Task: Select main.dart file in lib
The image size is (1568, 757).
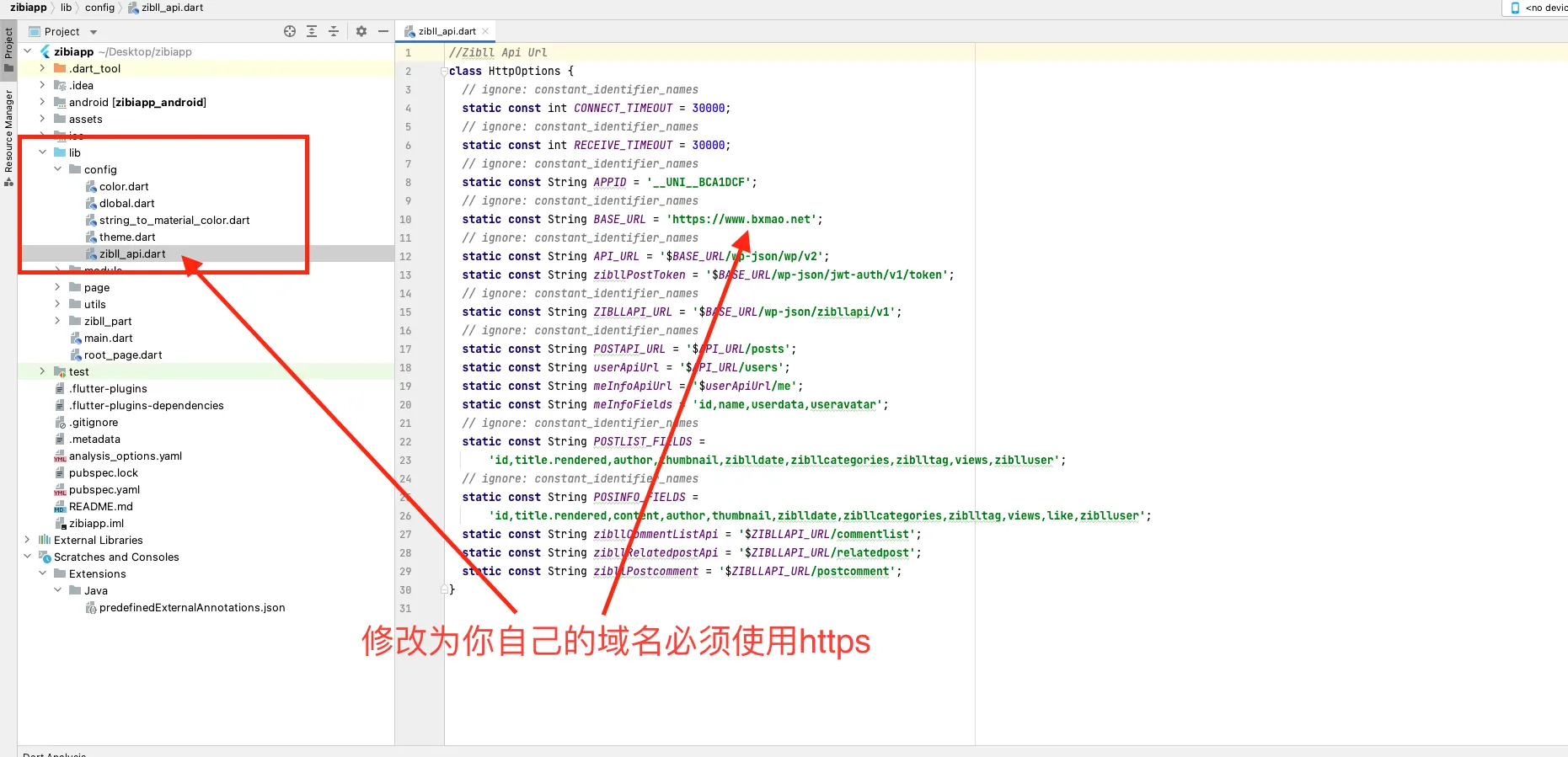Action: coord(108,338)
